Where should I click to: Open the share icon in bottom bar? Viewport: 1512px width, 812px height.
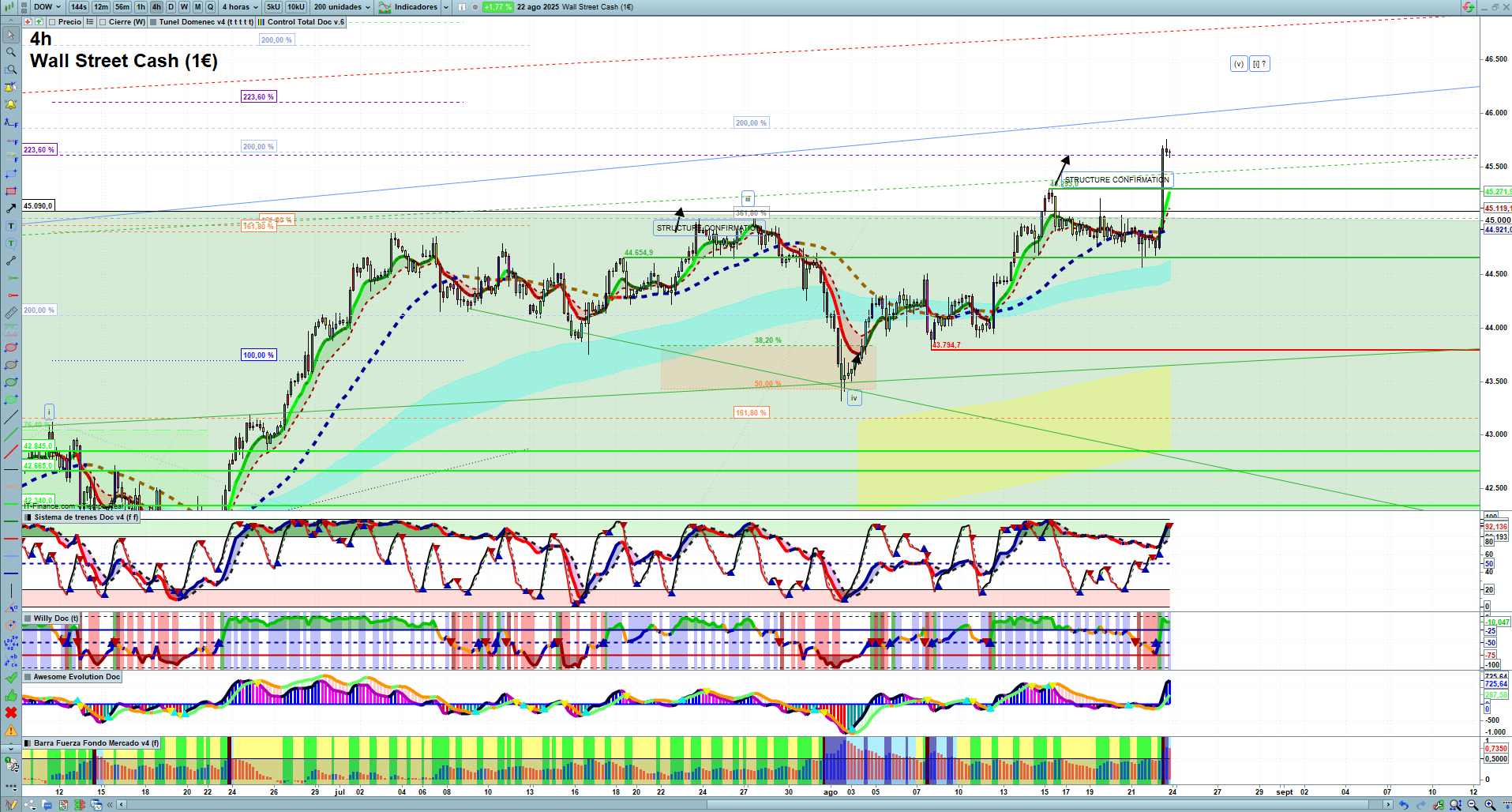[29, 805]
